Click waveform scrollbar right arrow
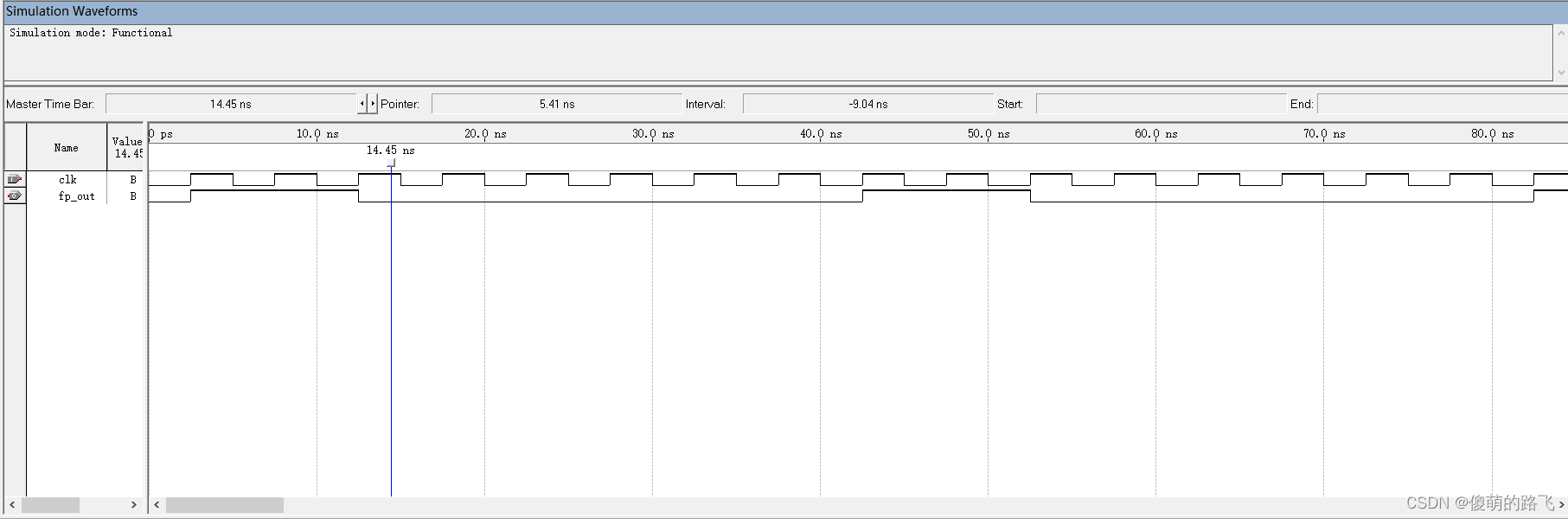Viewport: 1568px width, 519px height. point(1561,505)
